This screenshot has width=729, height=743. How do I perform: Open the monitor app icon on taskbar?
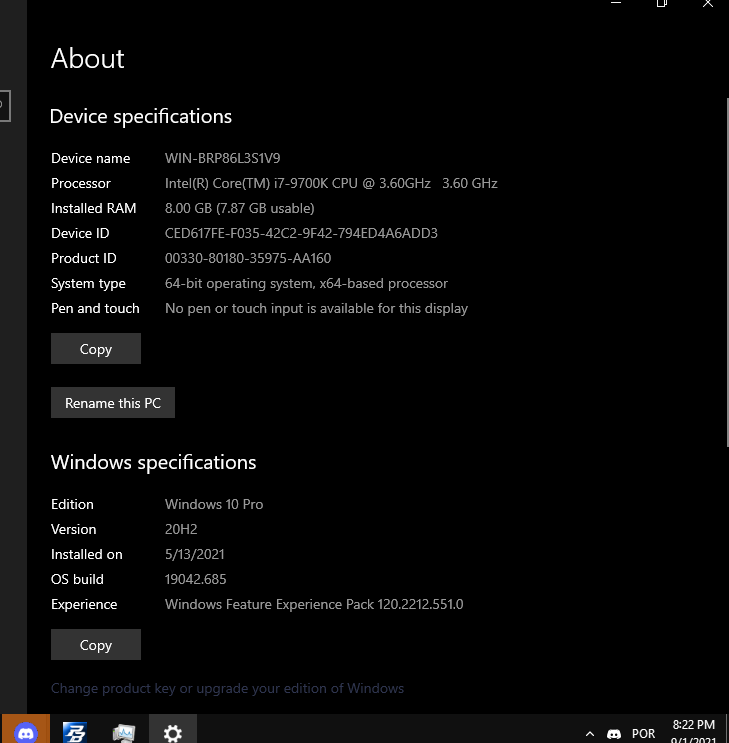tap(124, 733)
